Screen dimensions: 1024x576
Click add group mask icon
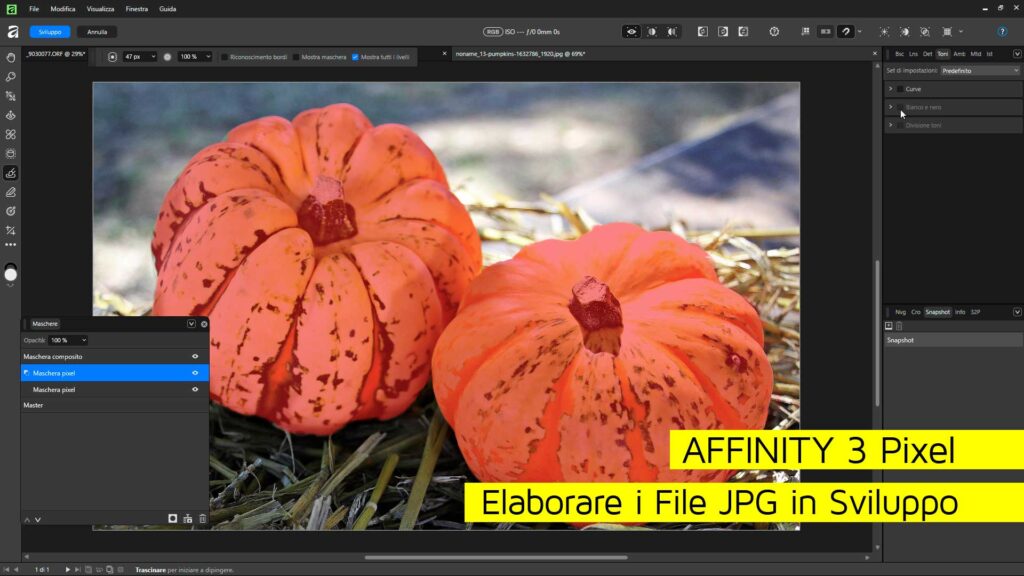pyautogui.click(x=187, y=519)
